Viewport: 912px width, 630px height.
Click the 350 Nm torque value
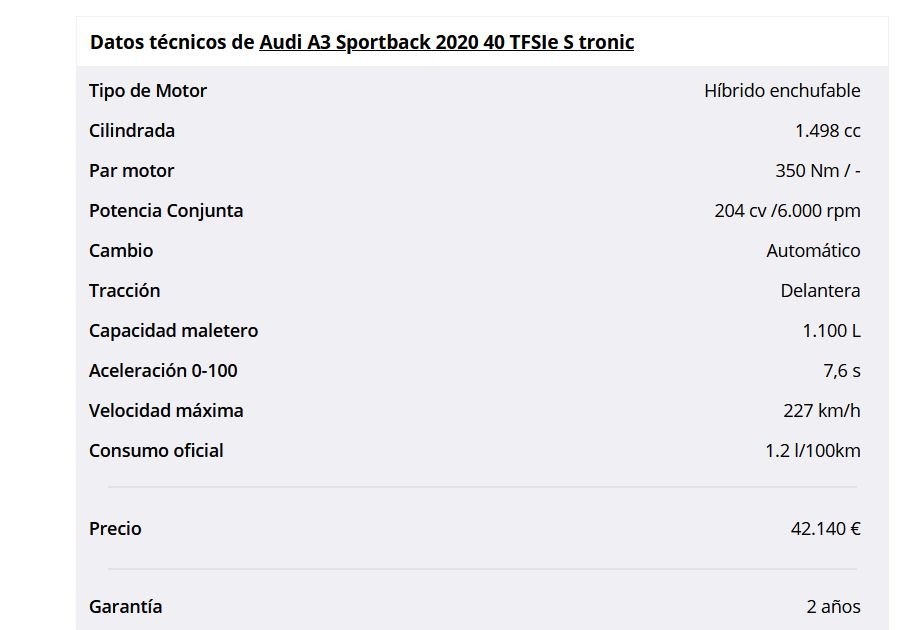817,171
